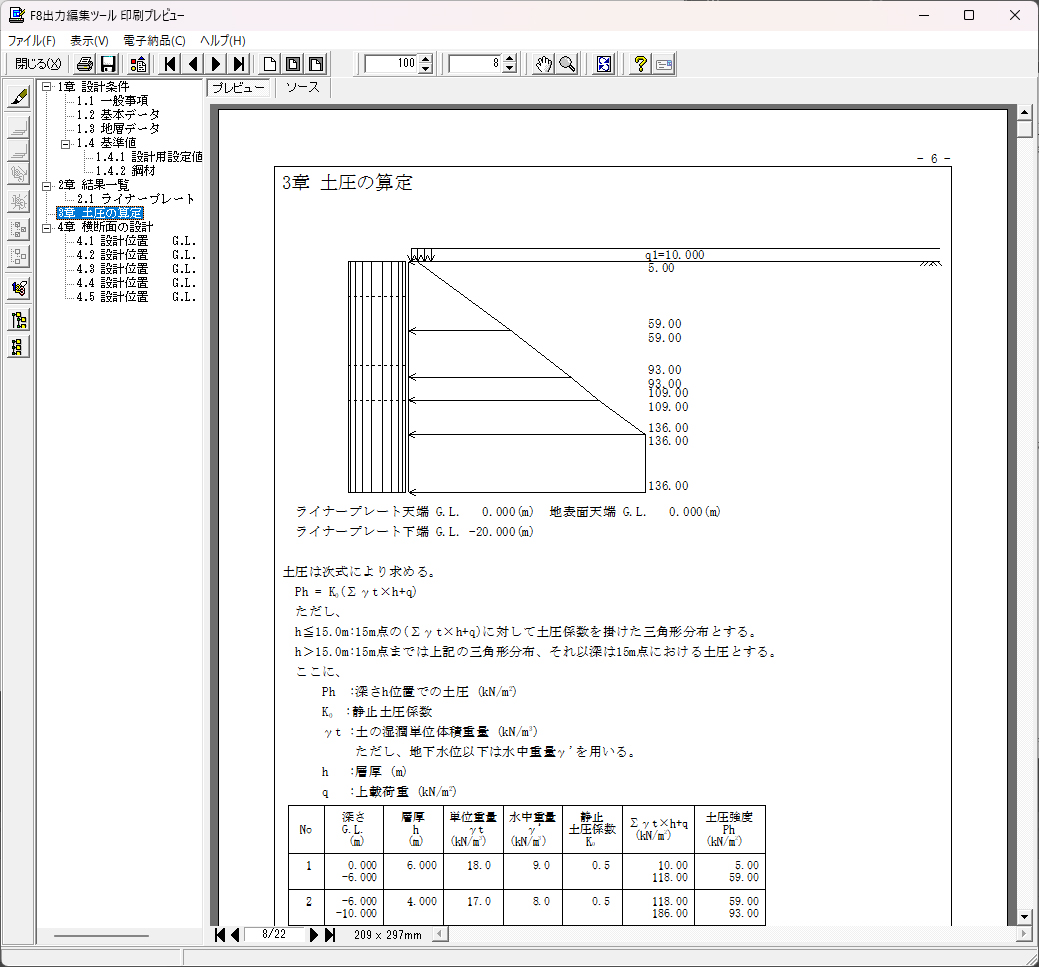1039x967 pixels.
Task: Select 1.2 基本データ in the tree
Action: [x=118, y=115]
